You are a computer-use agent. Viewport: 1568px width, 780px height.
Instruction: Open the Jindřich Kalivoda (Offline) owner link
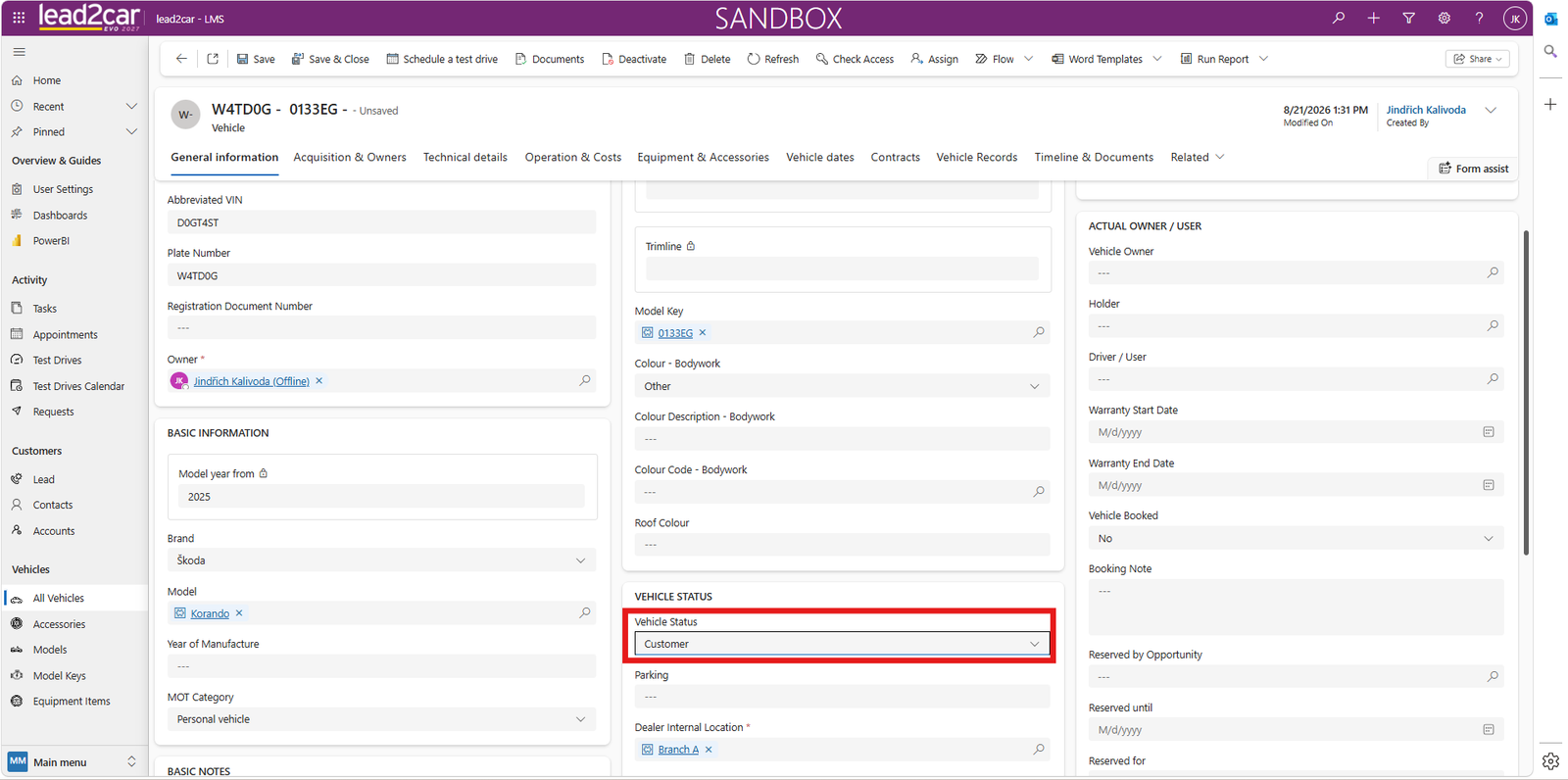pyautogui.click(x=251, y=381)
